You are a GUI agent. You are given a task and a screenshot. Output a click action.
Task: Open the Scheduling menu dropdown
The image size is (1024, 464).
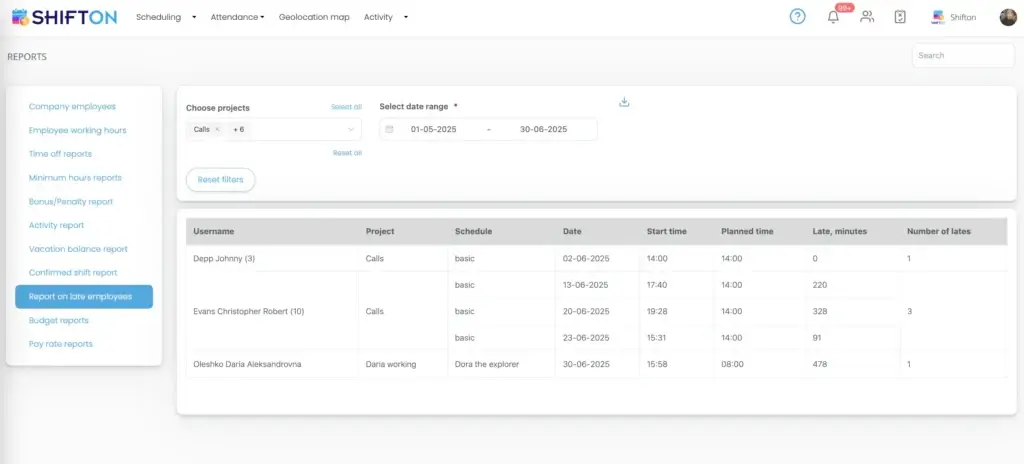point(166,17)
